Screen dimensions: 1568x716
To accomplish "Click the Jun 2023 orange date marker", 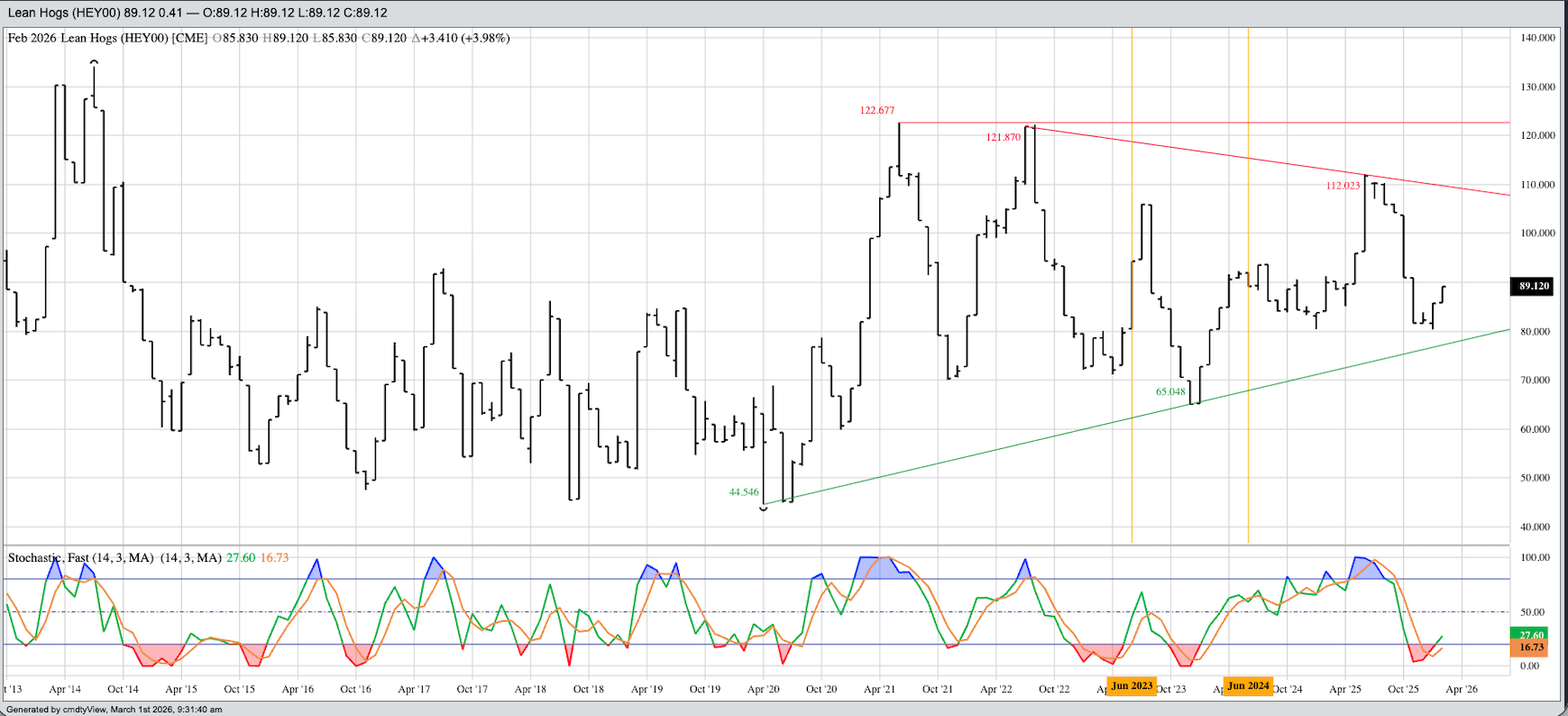I will pos(1132,686).
